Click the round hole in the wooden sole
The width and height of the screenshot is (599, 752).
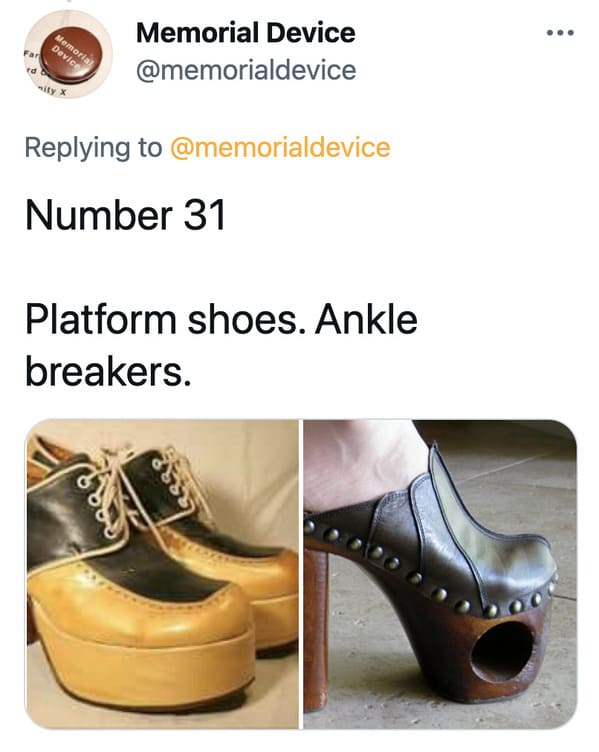[502, 651]
